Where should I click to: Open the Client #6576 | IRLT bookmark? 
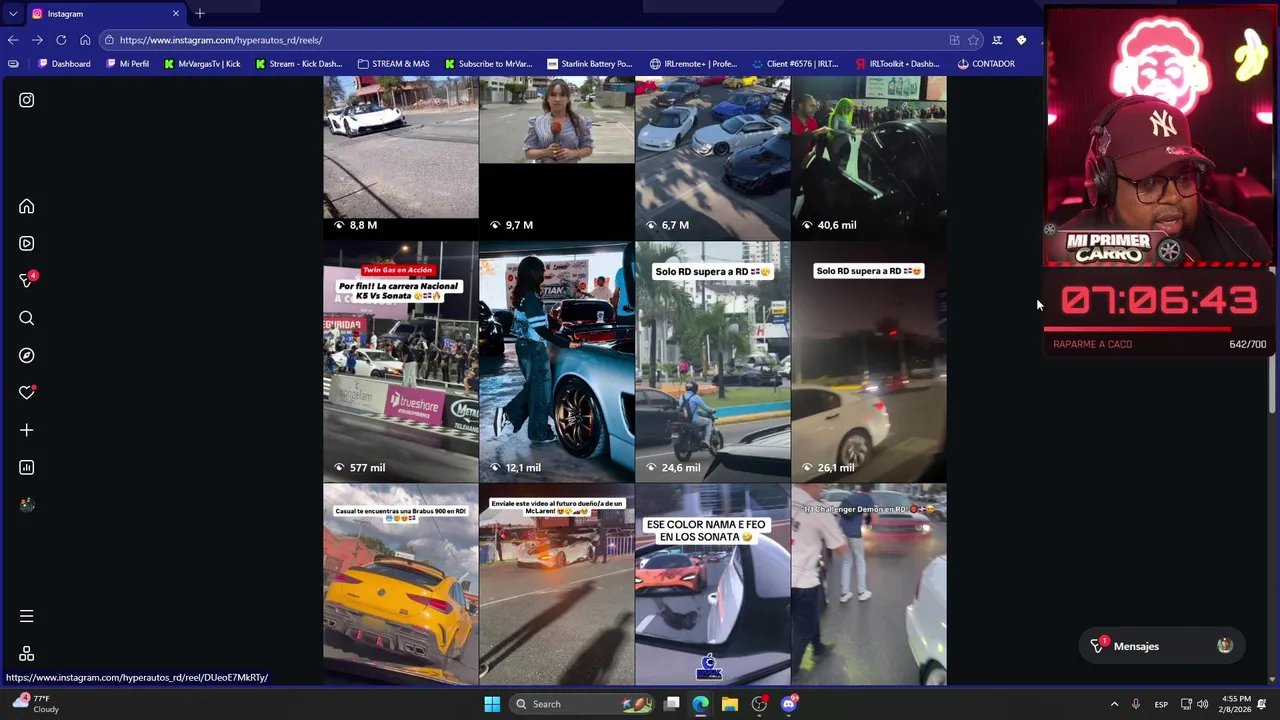click(x=795, y=64)
